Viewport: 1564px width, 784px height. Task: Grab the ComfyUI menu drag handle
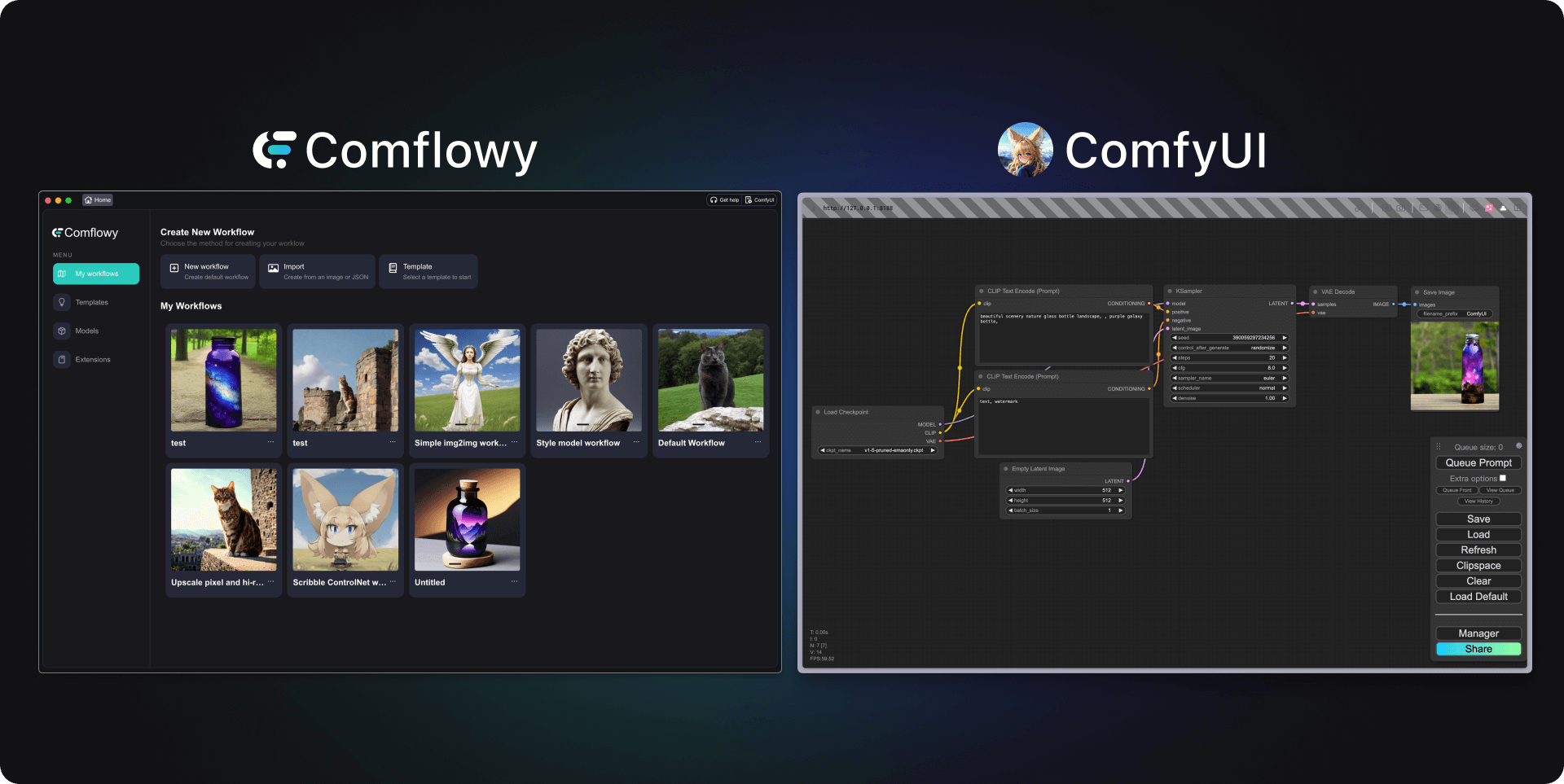coord(1439,446)
